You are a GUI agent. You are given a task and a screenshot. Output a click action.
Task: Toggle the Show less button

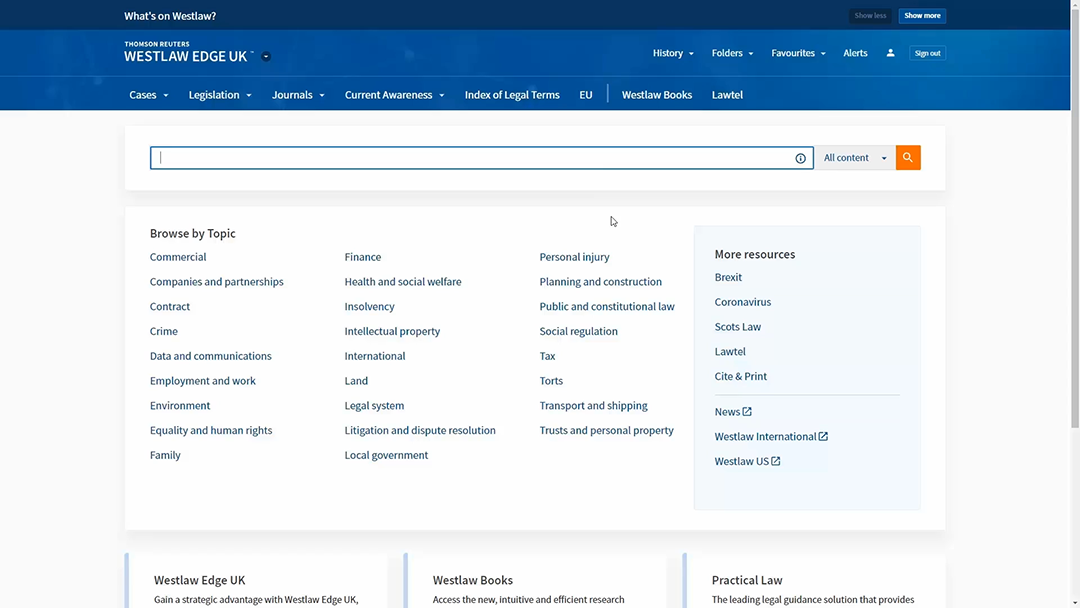click(x=870, y=16)
